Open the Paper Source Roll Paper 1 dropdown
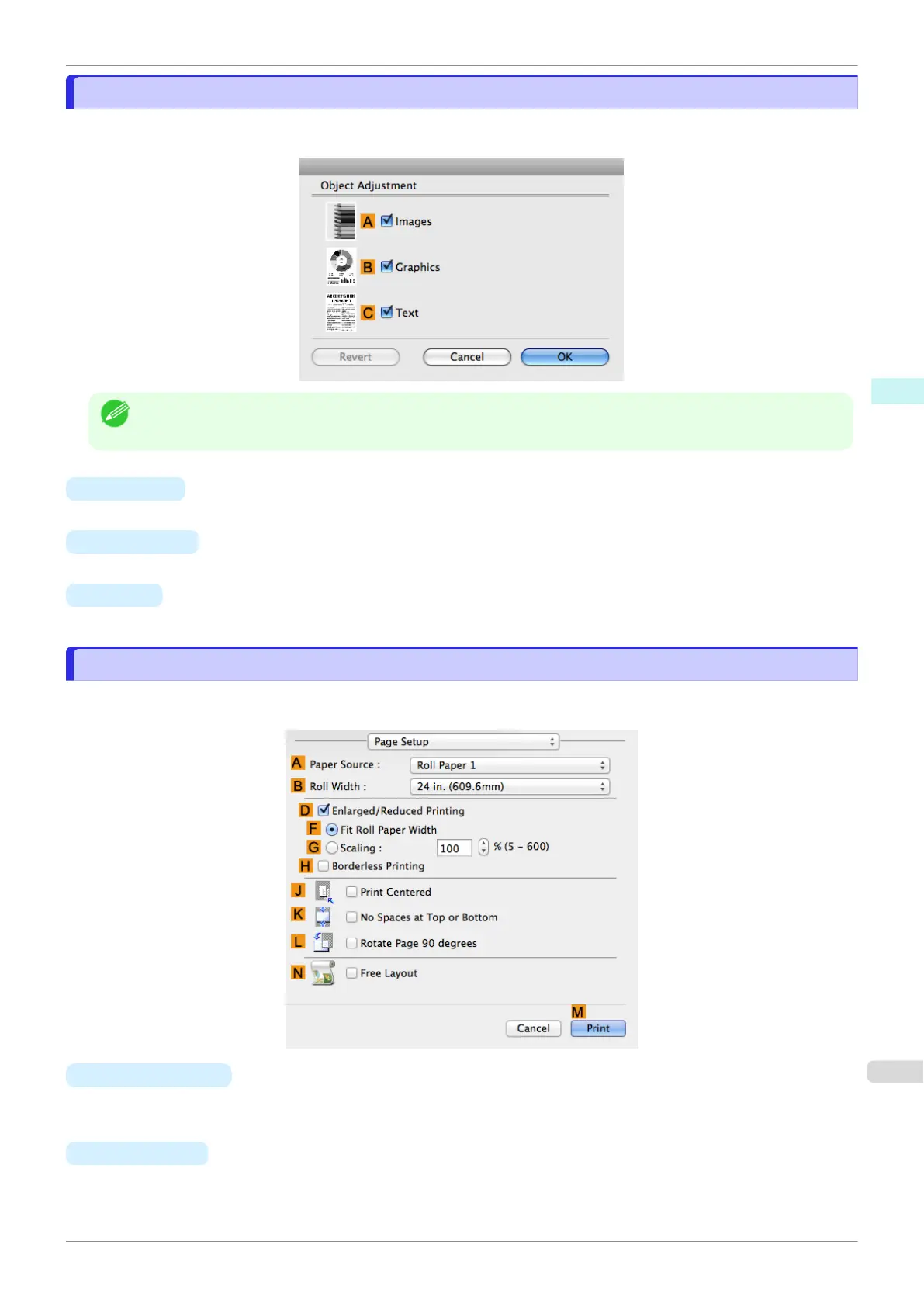Screen dimensions: 924x1307 click(510, 765)
